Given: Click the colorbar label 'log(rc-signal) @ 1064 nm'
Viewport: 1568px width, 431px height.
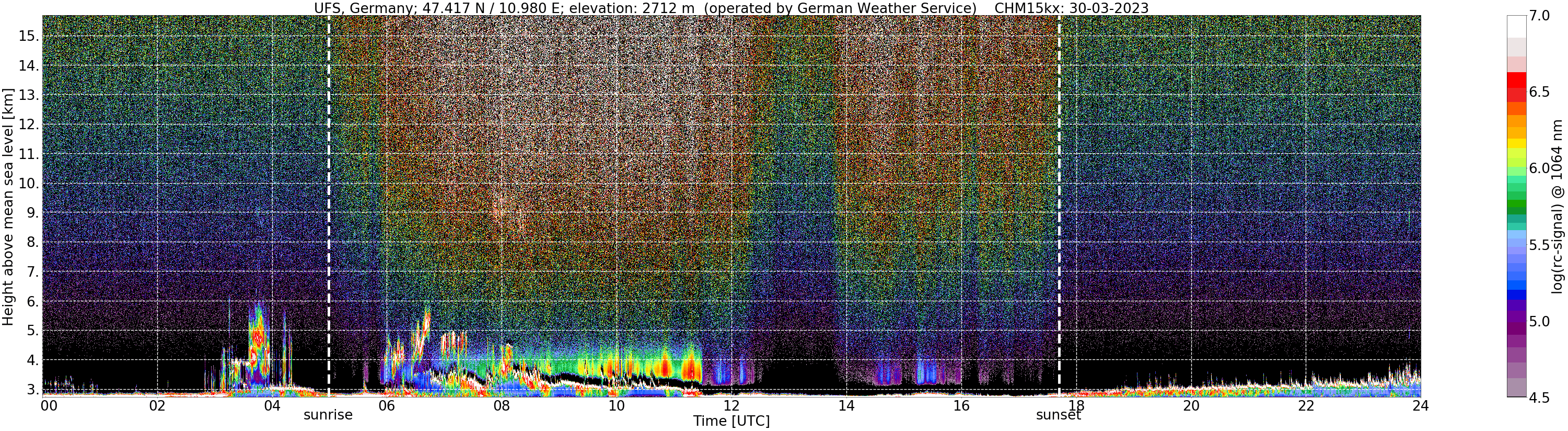Looking at the screenshot, I should click(1558, 206).
